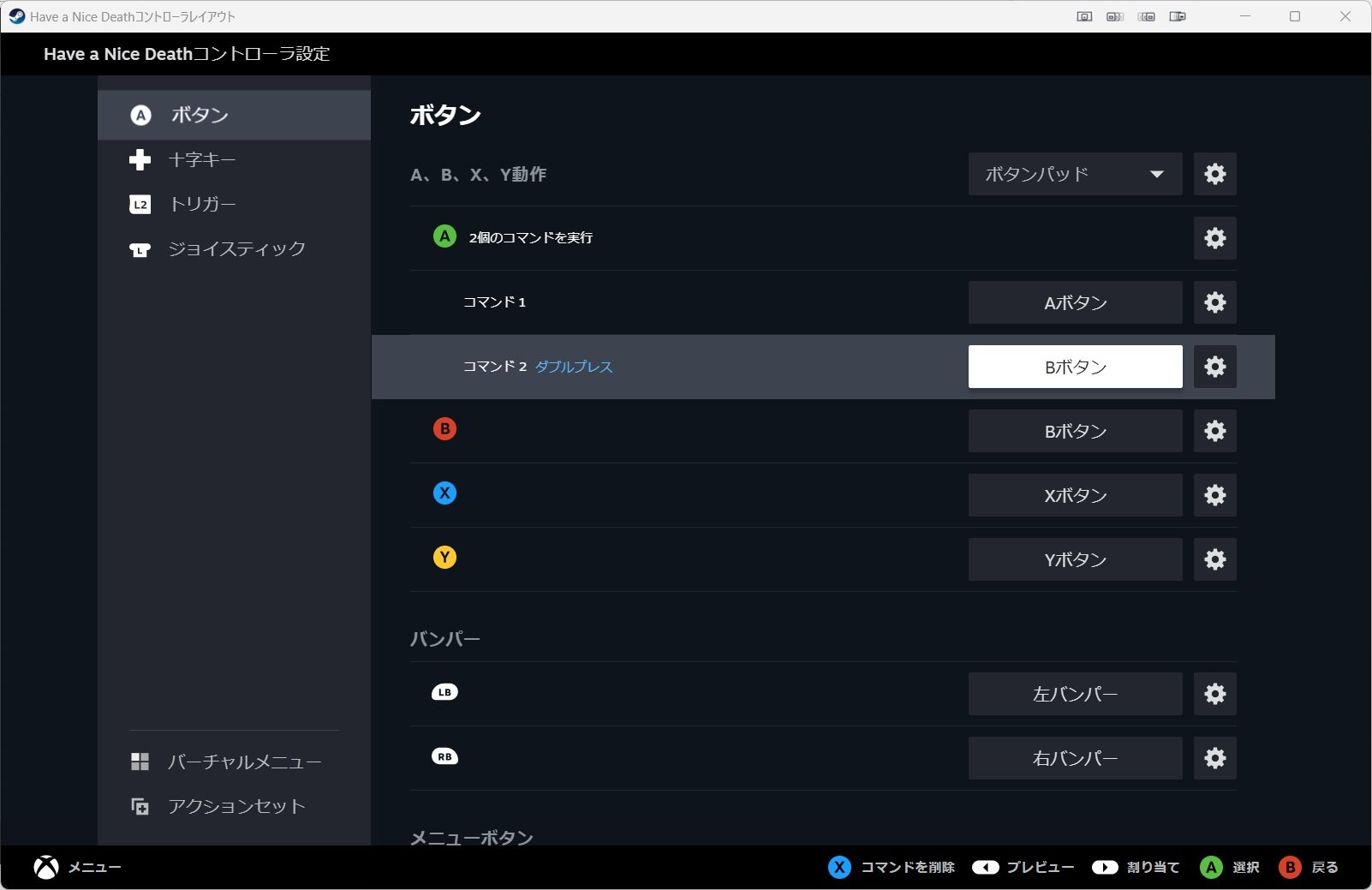Click the Yボタン binding button
This screenshot has height=890, width=1372.
click(x=1075, y=559)
